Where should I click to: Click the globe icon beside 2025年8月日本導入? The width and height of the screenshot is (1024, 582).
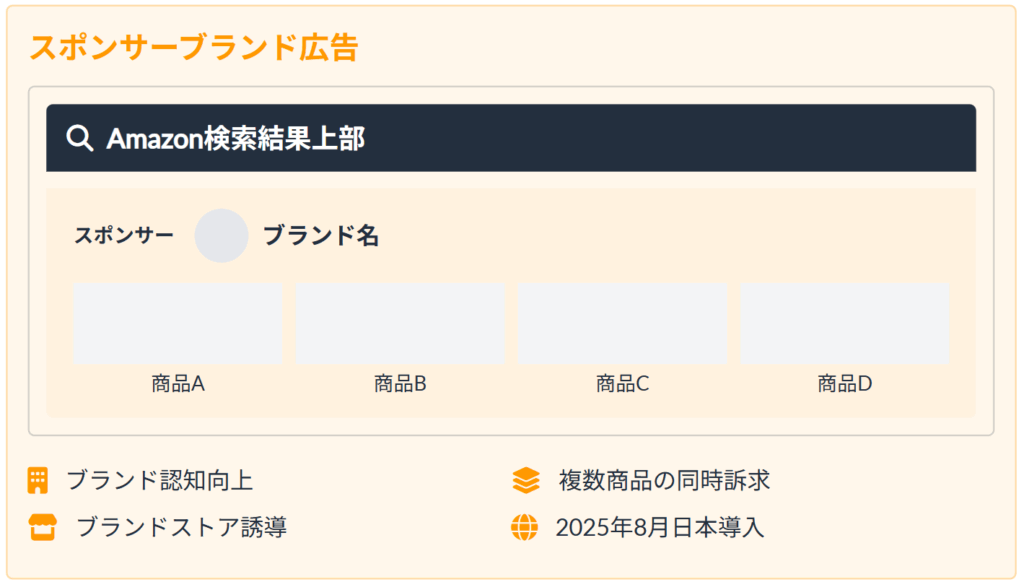524,527
